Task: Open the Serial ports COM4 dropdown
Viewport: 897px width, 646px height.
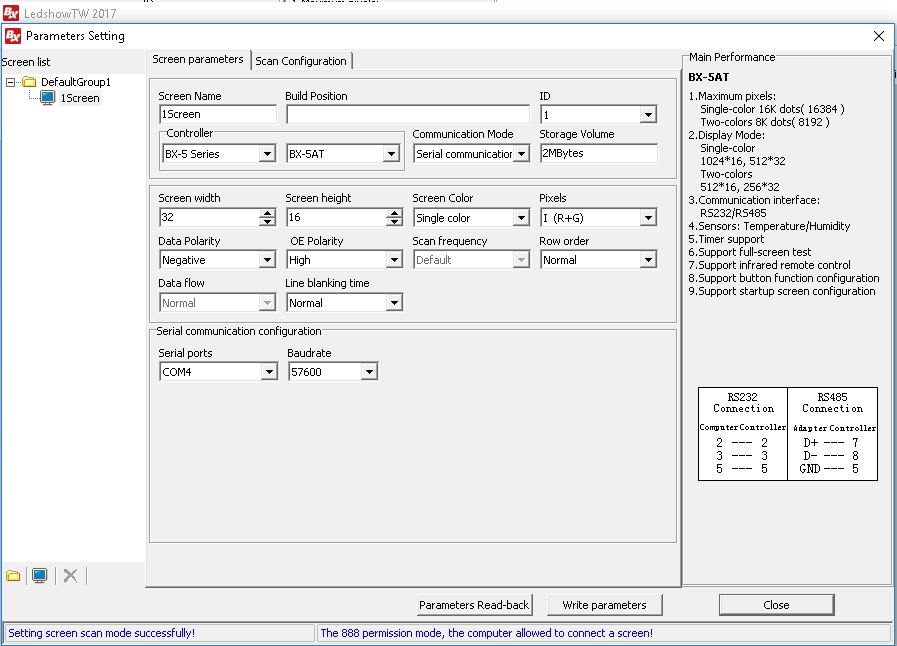Action: pyautogui.click(x=269, y=372)
